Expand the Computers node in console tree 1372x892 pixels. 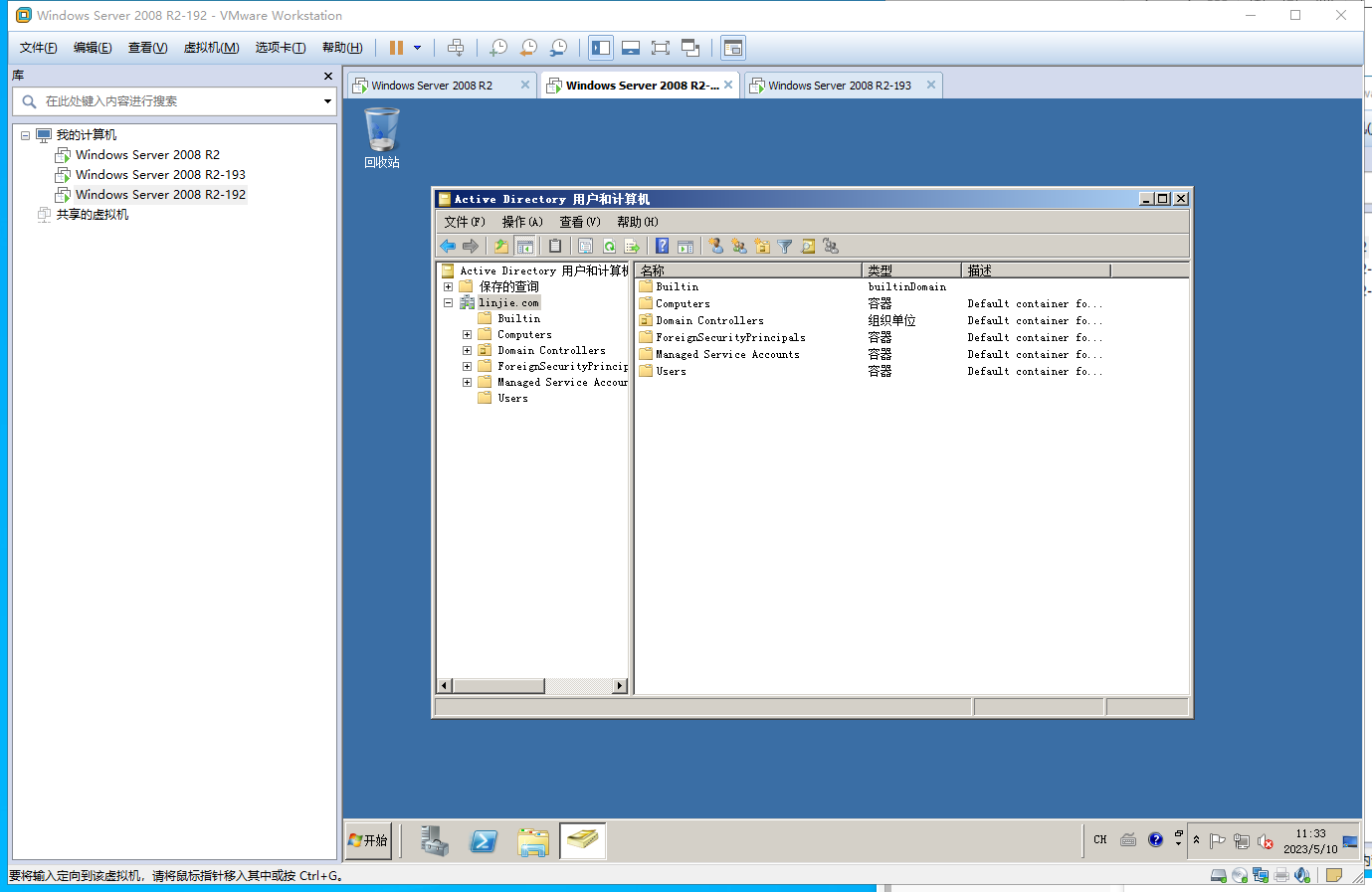467,334
